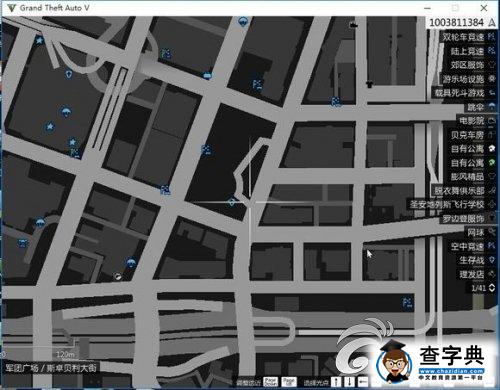
Task: Click the black clothing store icon on the map
Action: (369, 84)
